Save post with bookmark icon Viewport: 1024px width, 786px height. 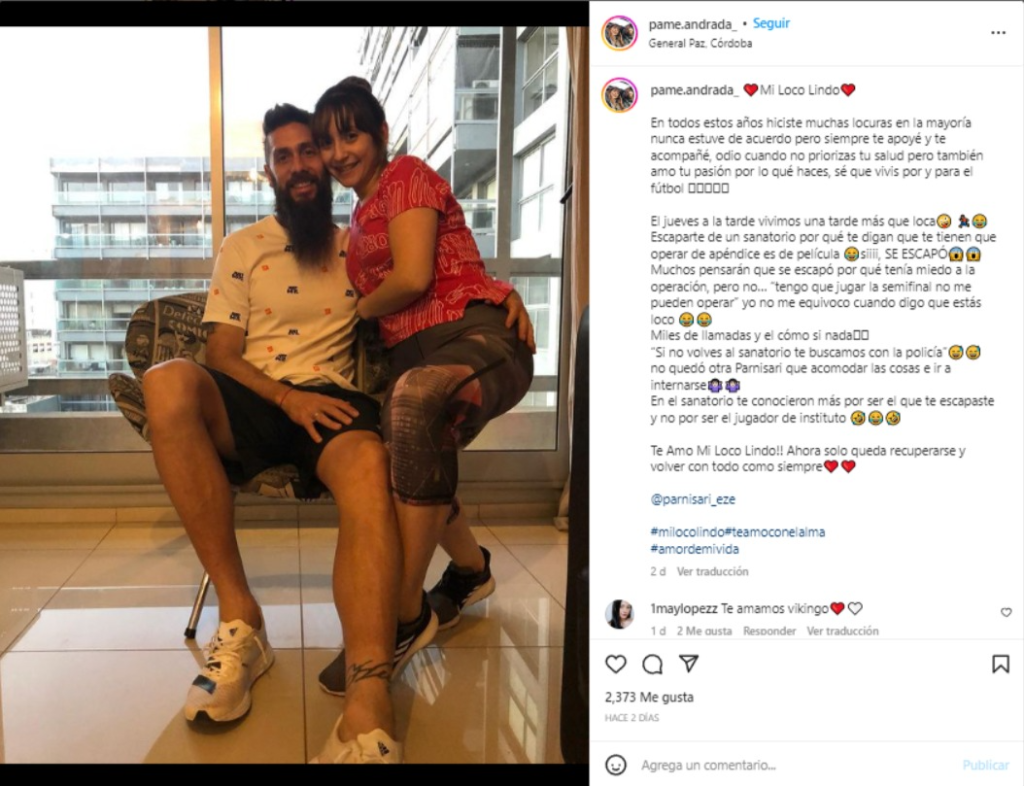1000,665
